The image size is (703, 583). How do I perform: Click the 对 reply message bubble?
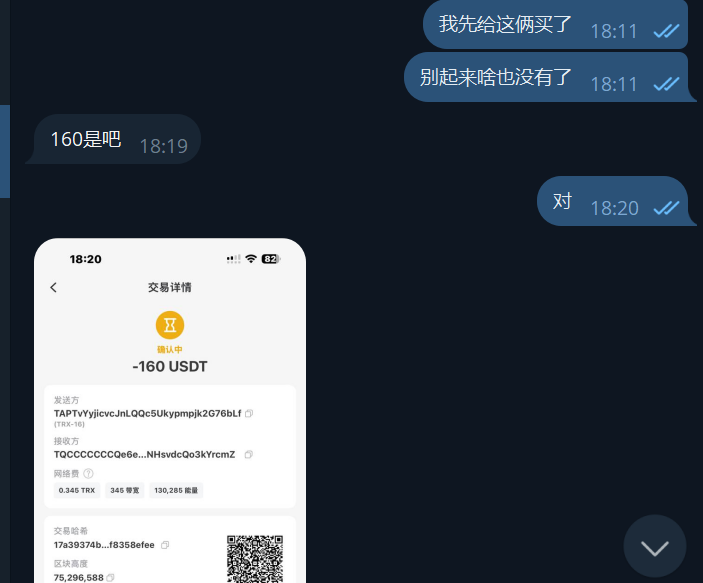612,201
